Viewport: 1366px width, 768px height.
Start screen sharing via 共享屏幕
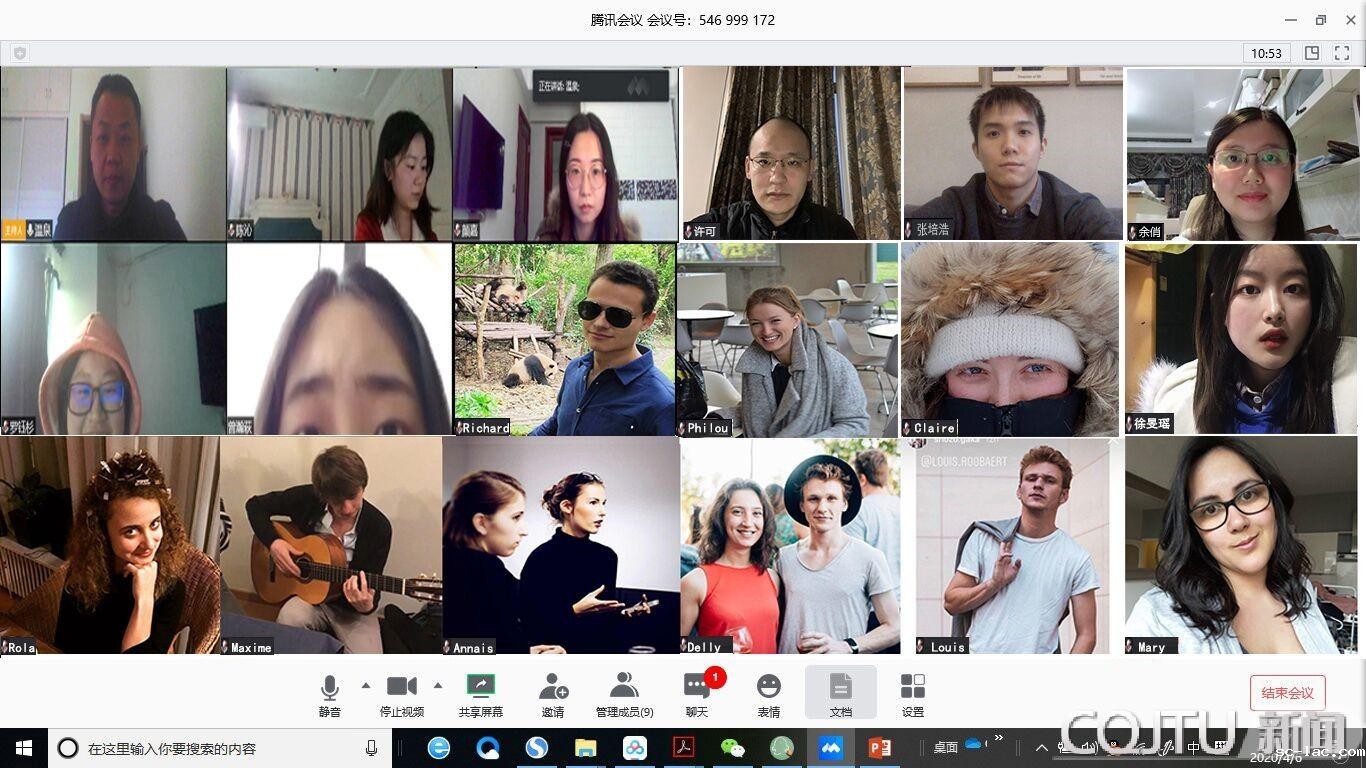[480, 692]
